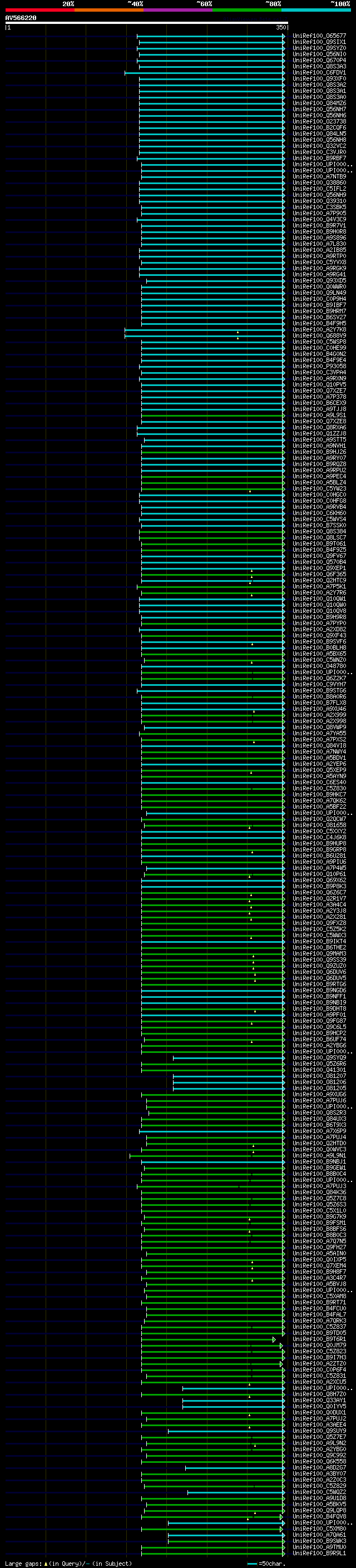The image size is (356, 1568).
Task: Click the green ~80% identity legend segment
Action: click(247, 10)
